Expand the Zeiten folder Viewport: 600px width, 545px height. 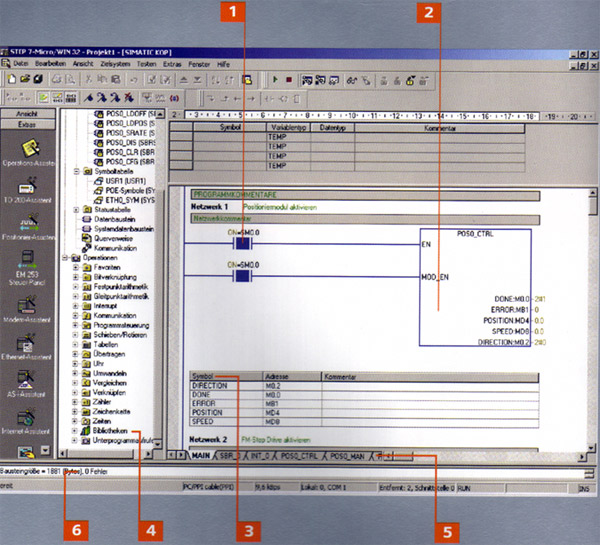coord(75,421)
